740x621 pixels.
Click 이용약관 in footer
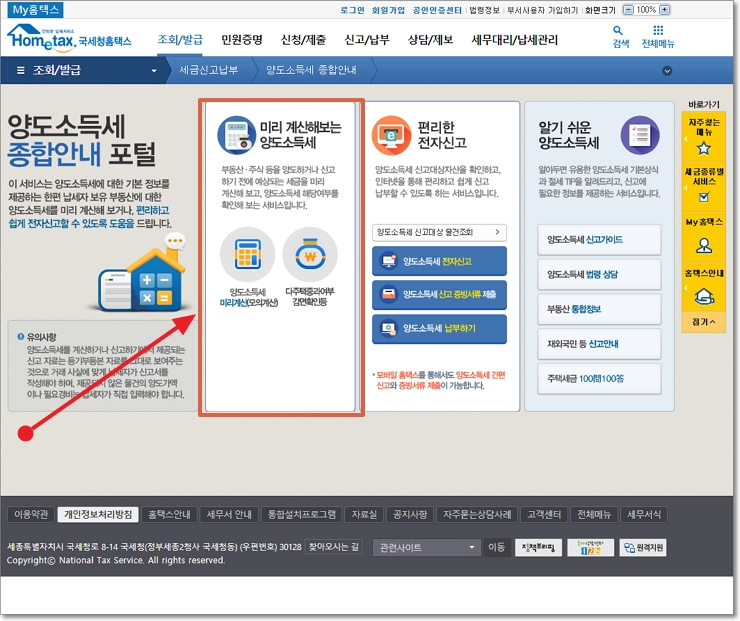click(x=31, y=514)
